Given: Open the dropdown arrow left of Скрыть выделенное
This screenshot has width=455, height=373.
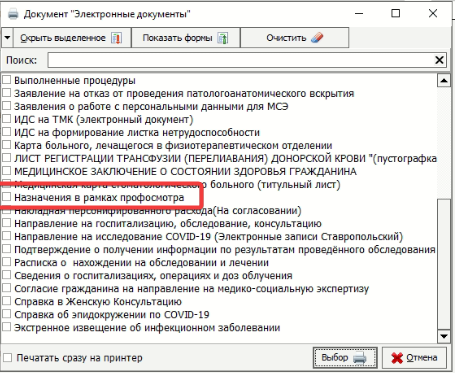Looking at the screenshot, I should pos(7,38).
